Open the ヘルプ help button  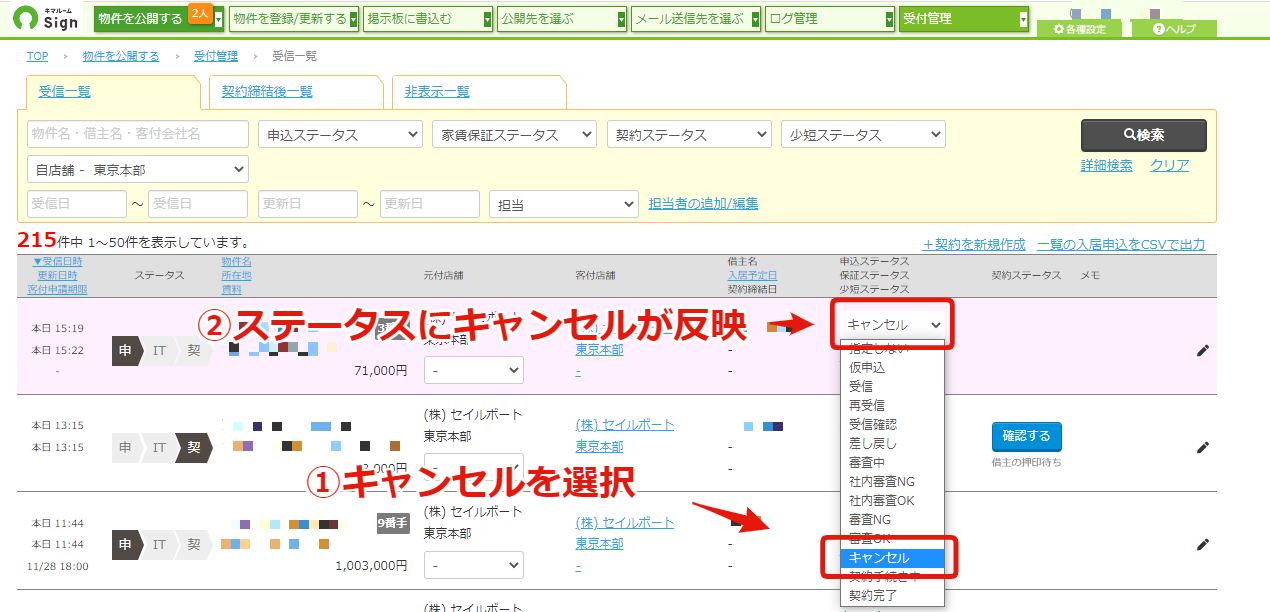[x=1174, y=29]
